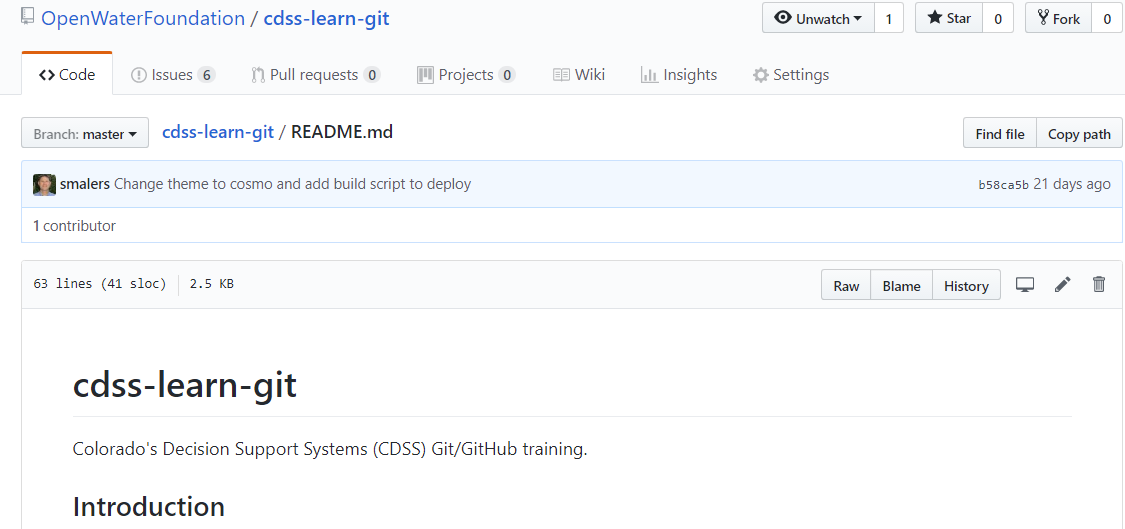Viewport: 1125px width, 529px height.
Task: Click the README.md file name in breadcrumb
Action: coord(342,133)
